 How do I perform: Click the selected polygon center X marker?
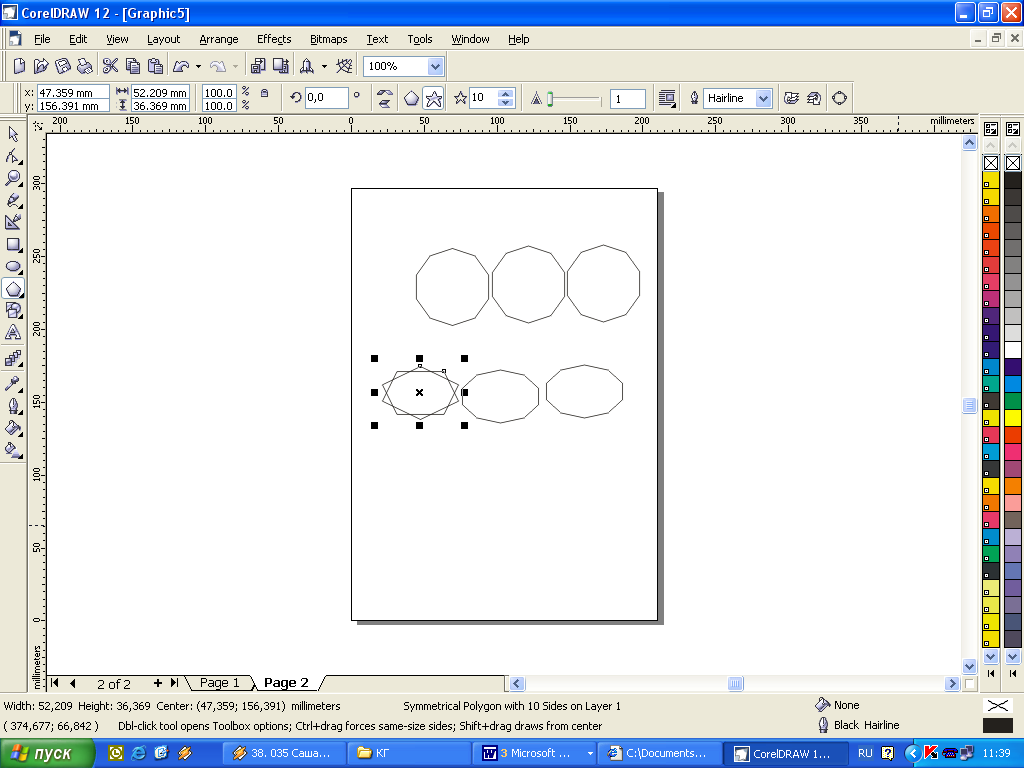coord(419,392)
